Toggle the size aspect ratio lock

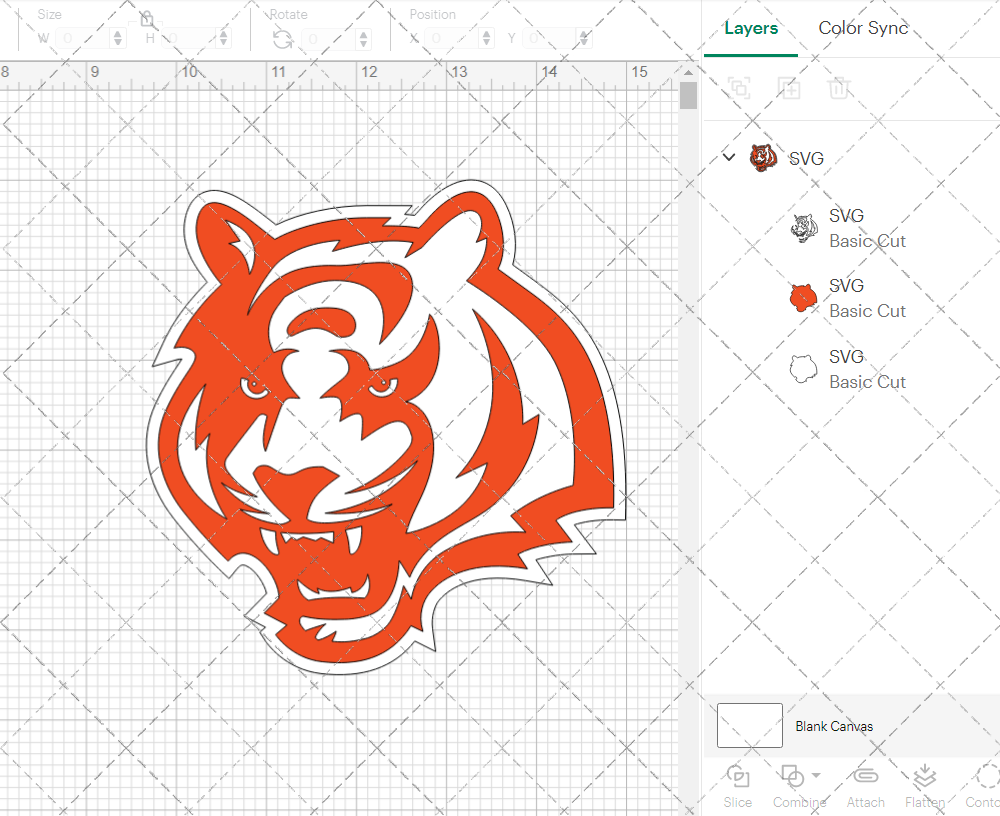click(147, 18)
